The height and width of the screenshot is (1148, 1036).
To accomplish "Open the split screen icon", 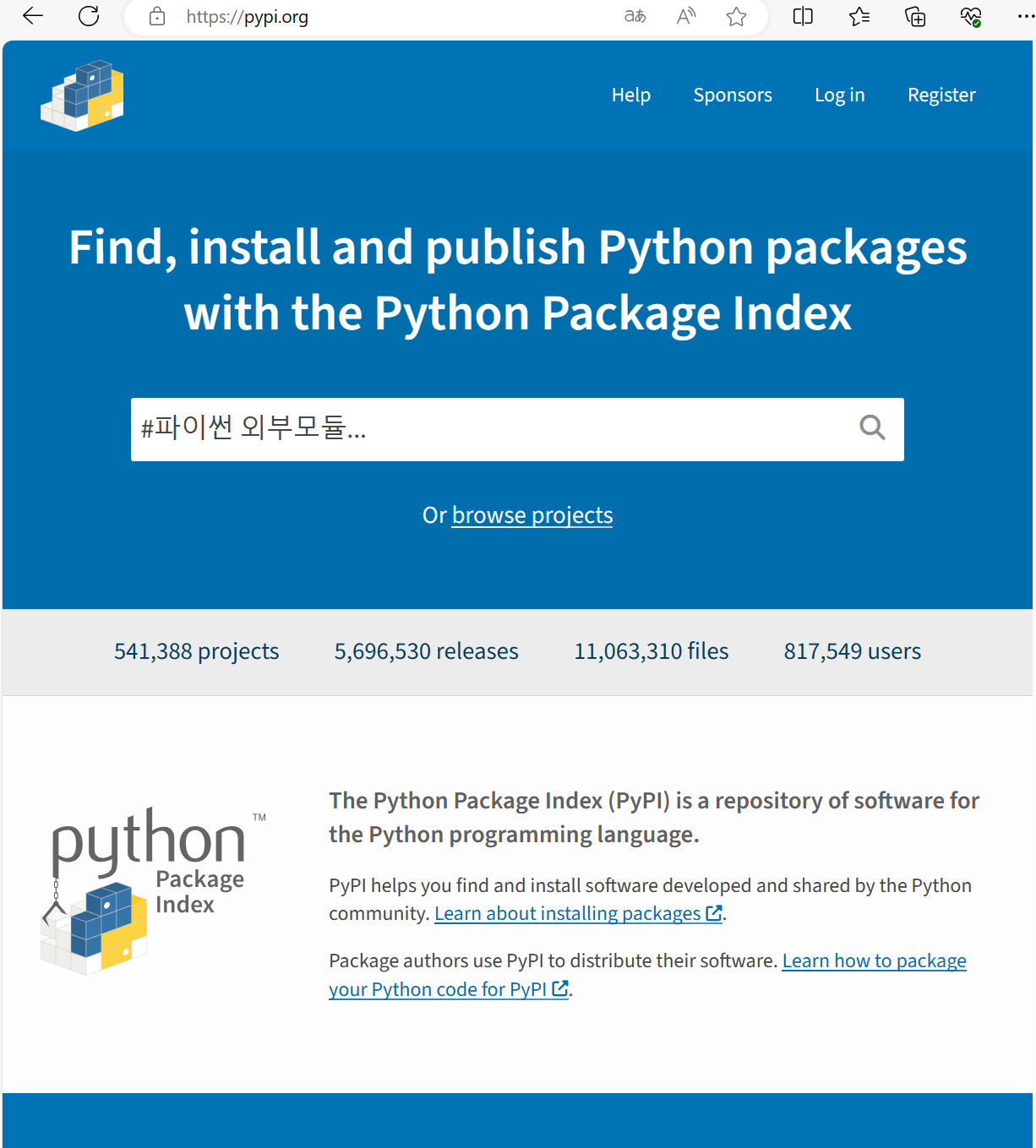I will point(803,16).
